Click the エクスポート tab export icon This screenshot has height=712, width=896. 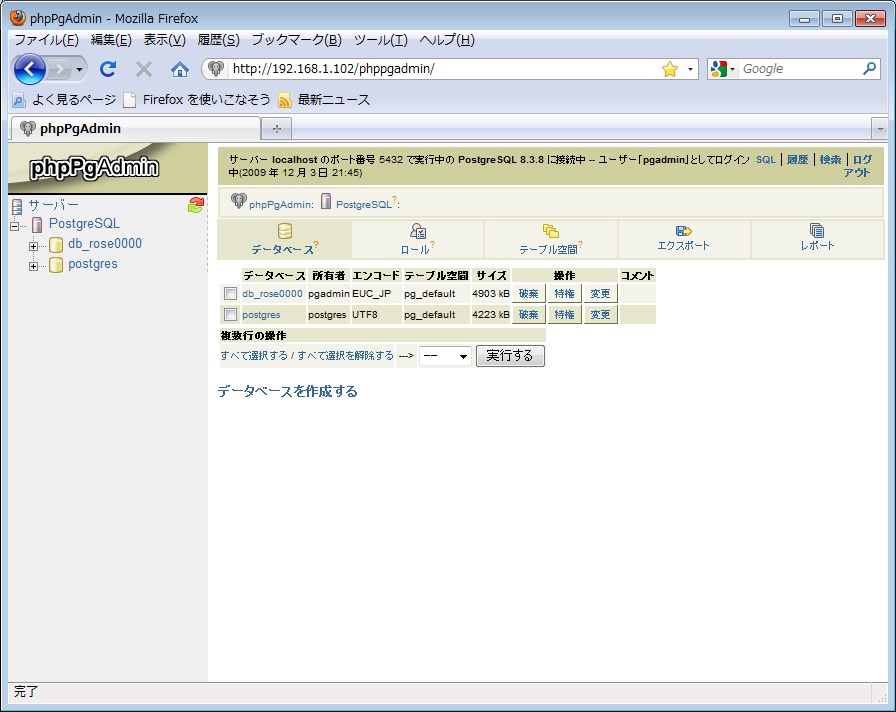coord(683,231)
